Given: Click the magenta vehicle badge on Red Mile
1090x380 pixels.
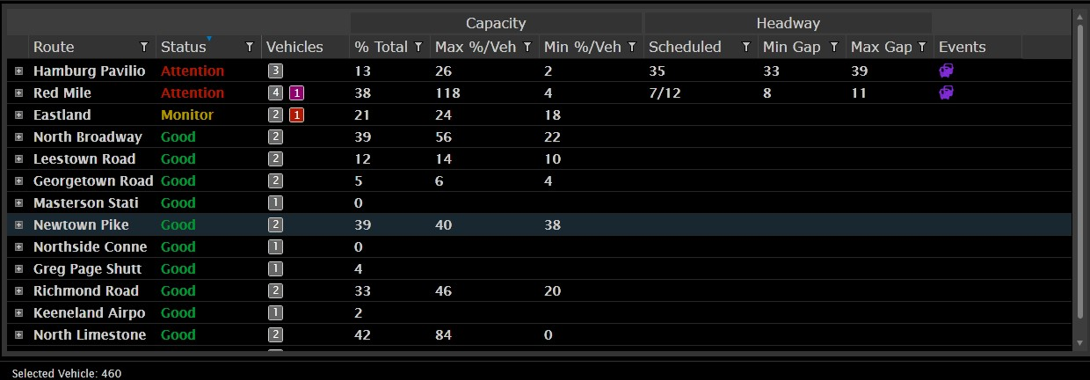Looking at the screenshot, I should (x=296, y=93).
